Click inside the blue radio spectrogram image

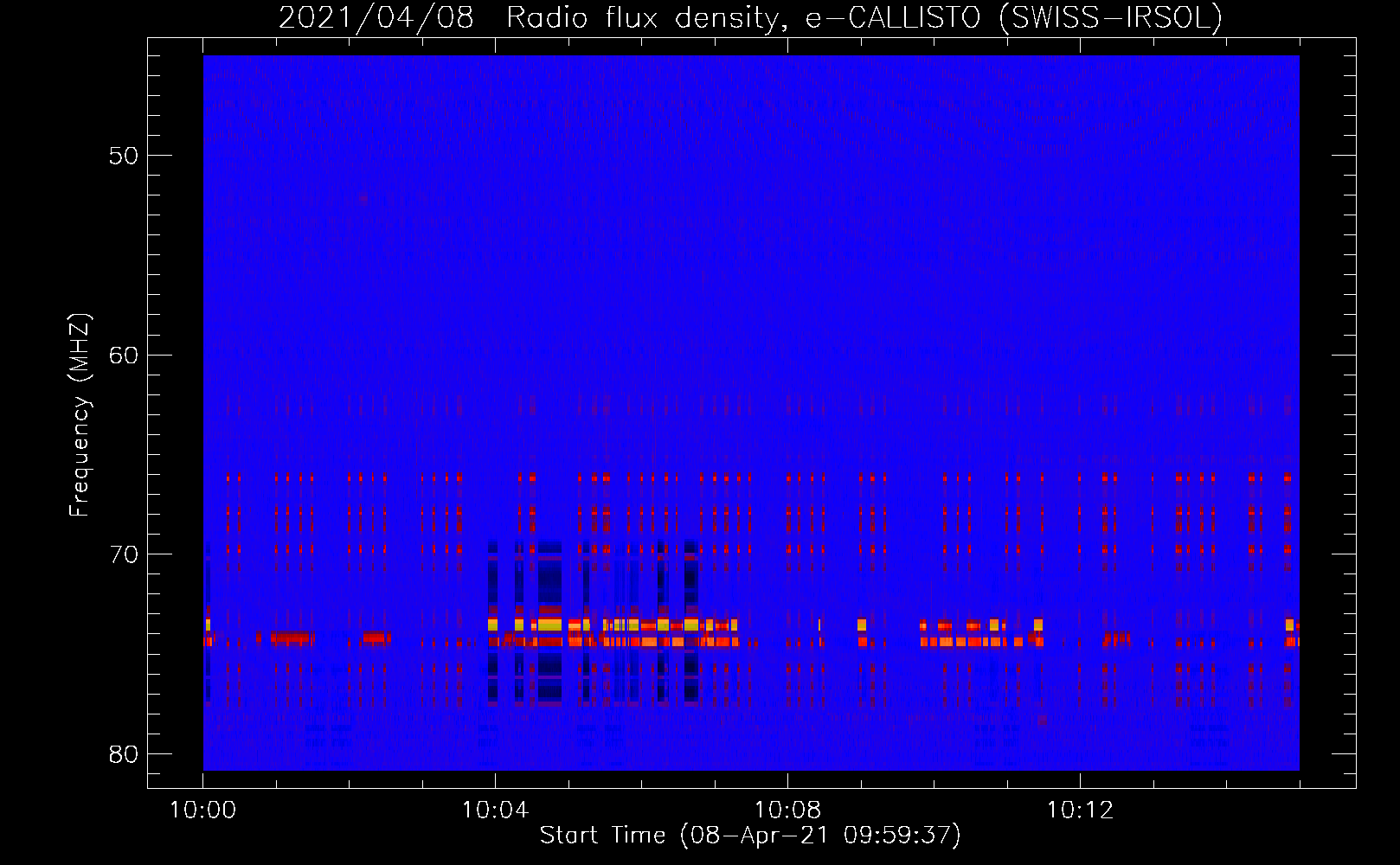(x=751, y=413)
